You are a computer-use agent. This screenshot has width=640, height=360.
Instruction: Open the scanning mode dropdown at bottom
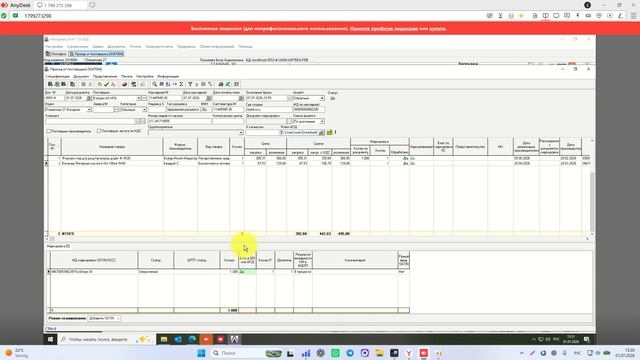point(118,318)
